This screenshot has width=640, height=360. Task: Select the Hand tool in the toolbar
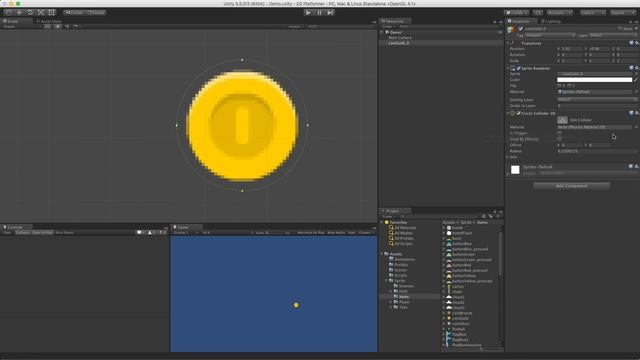[8, 13]
